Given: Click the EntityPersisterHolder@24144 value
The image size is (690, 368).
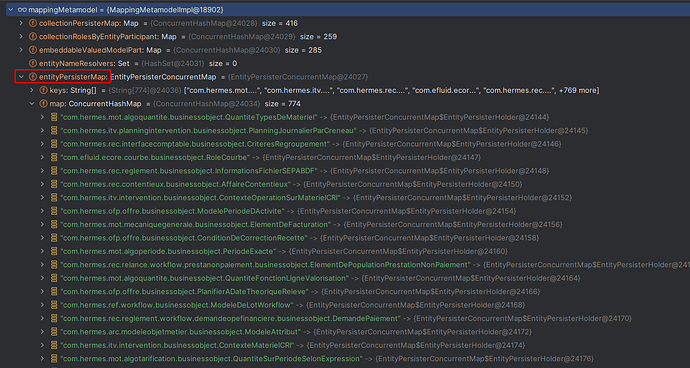Looking at the screenshot, I should pos(440,117).
